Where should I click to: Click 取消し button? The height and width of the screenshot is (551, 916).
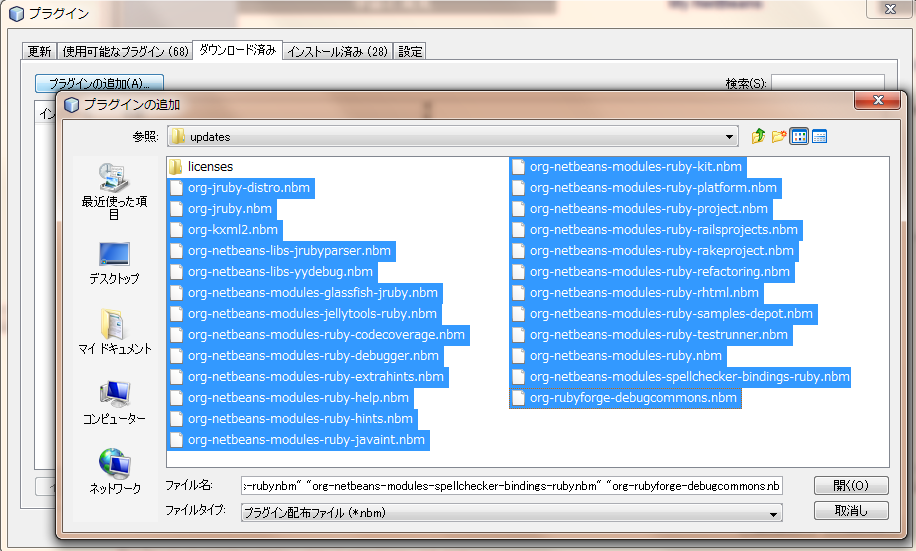click(x=851, y=511)
